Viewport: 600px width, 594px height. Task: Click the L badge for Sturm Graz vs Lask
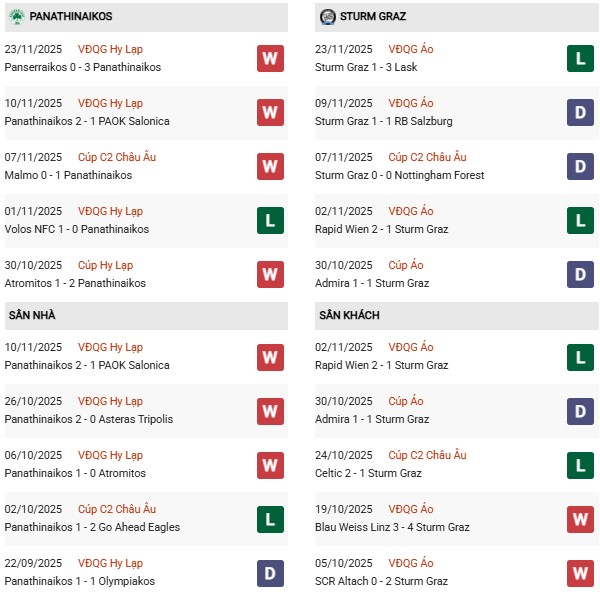580,58
